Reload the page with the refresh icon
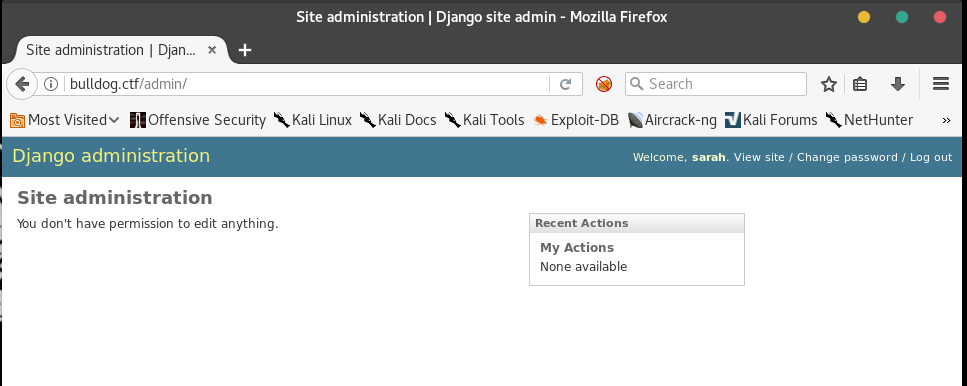 pos(566,84)
